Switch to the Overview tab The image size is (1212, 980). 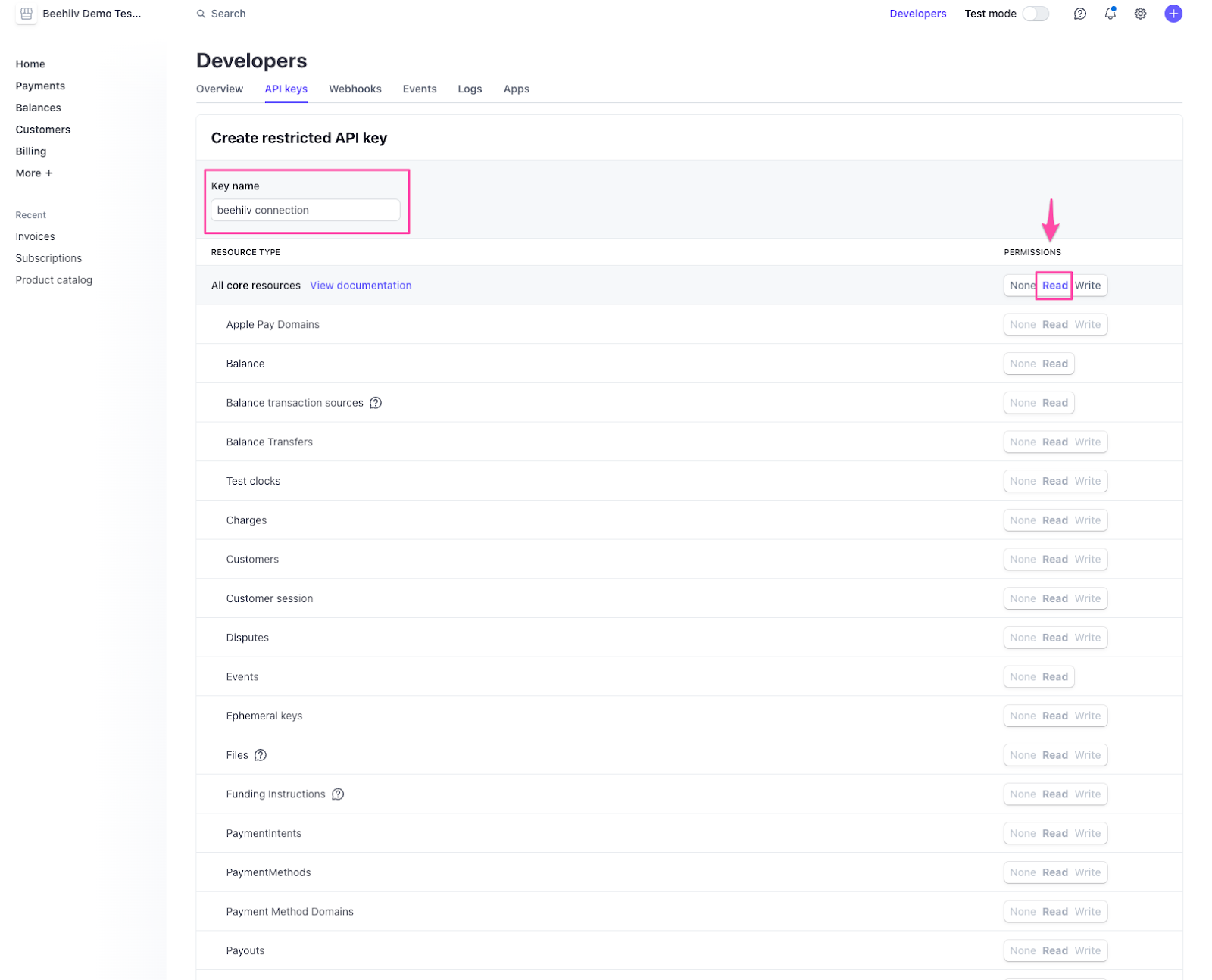click(220, 89)
